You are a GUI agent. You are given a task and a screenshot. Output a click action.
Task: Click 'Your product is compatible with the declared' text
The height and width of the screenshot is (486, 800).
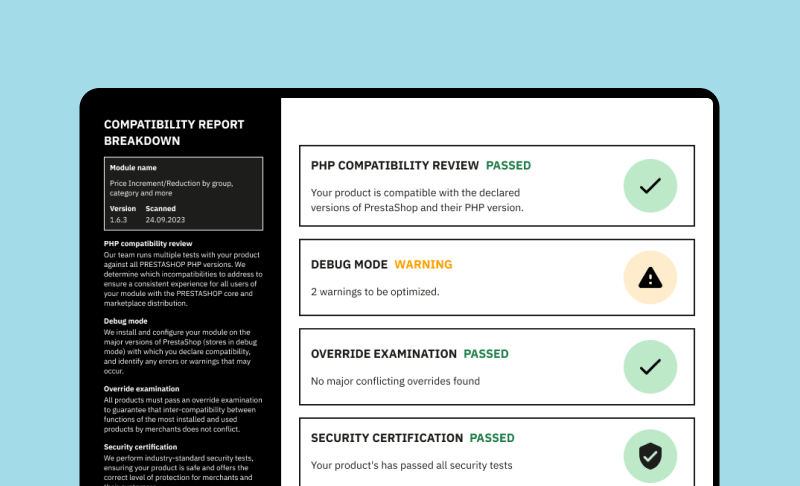[415, 193]
